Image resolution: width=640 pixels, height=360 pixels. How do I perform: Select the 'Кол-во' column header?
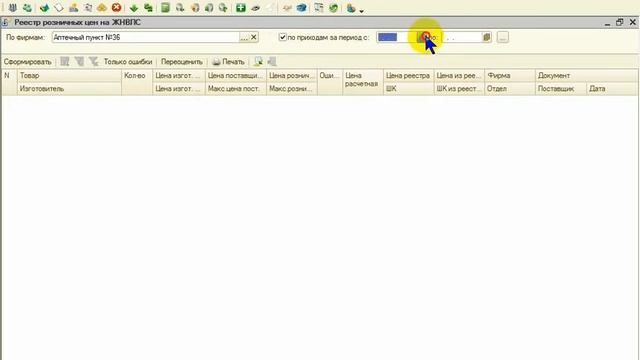click(137, 82)
